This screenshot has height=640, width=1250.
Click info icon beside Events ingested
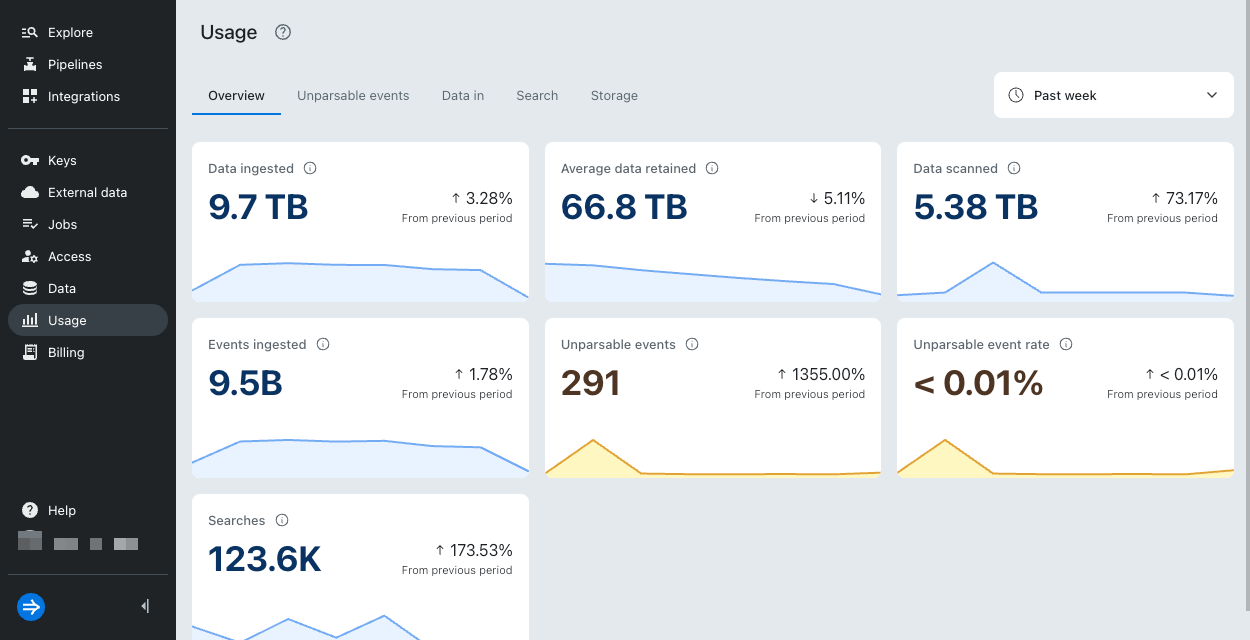[323, 344]
